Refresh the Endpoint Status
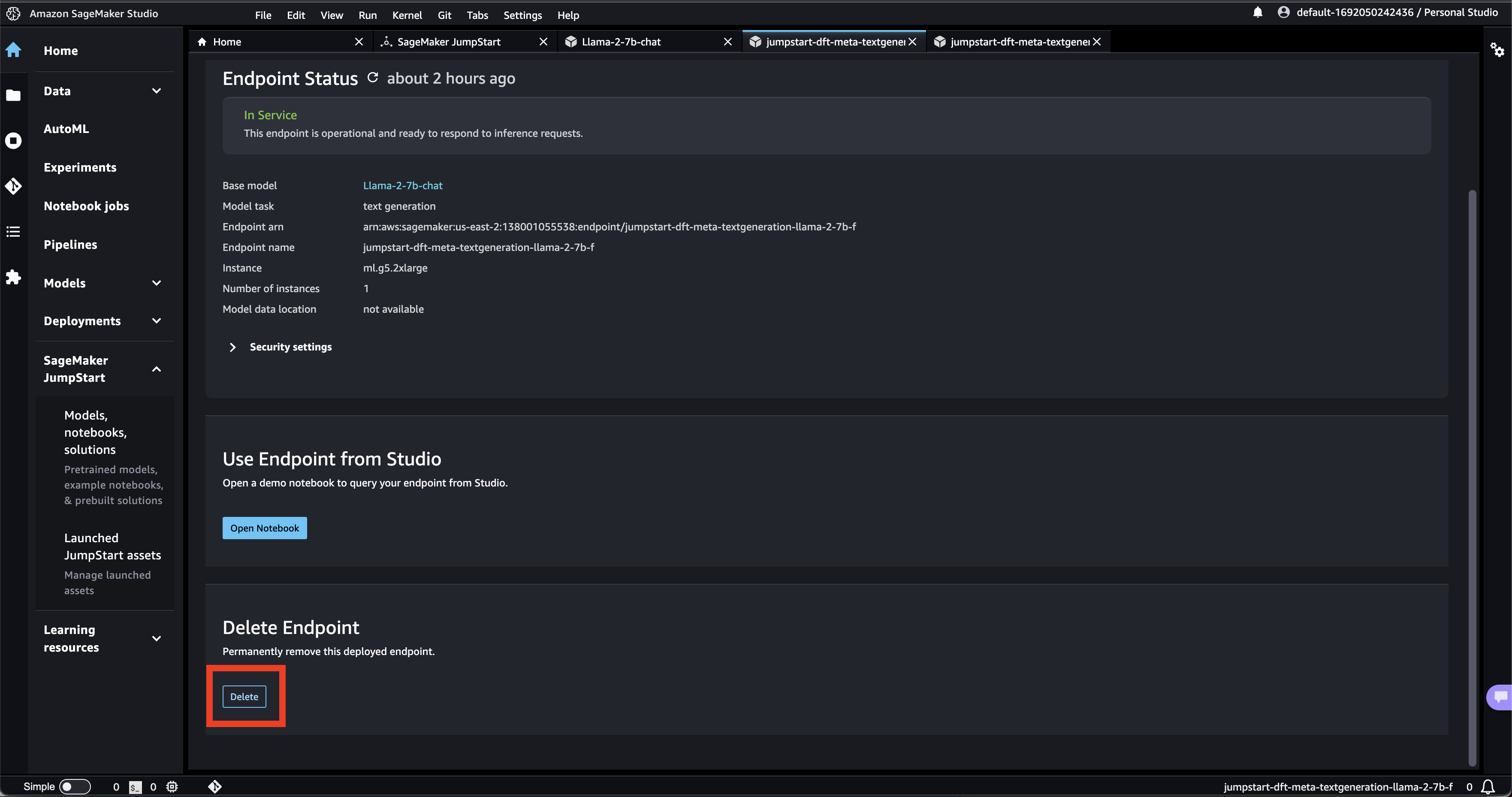Image resolution: width=1512 pixels, height=797 pixels. [373, 78]
